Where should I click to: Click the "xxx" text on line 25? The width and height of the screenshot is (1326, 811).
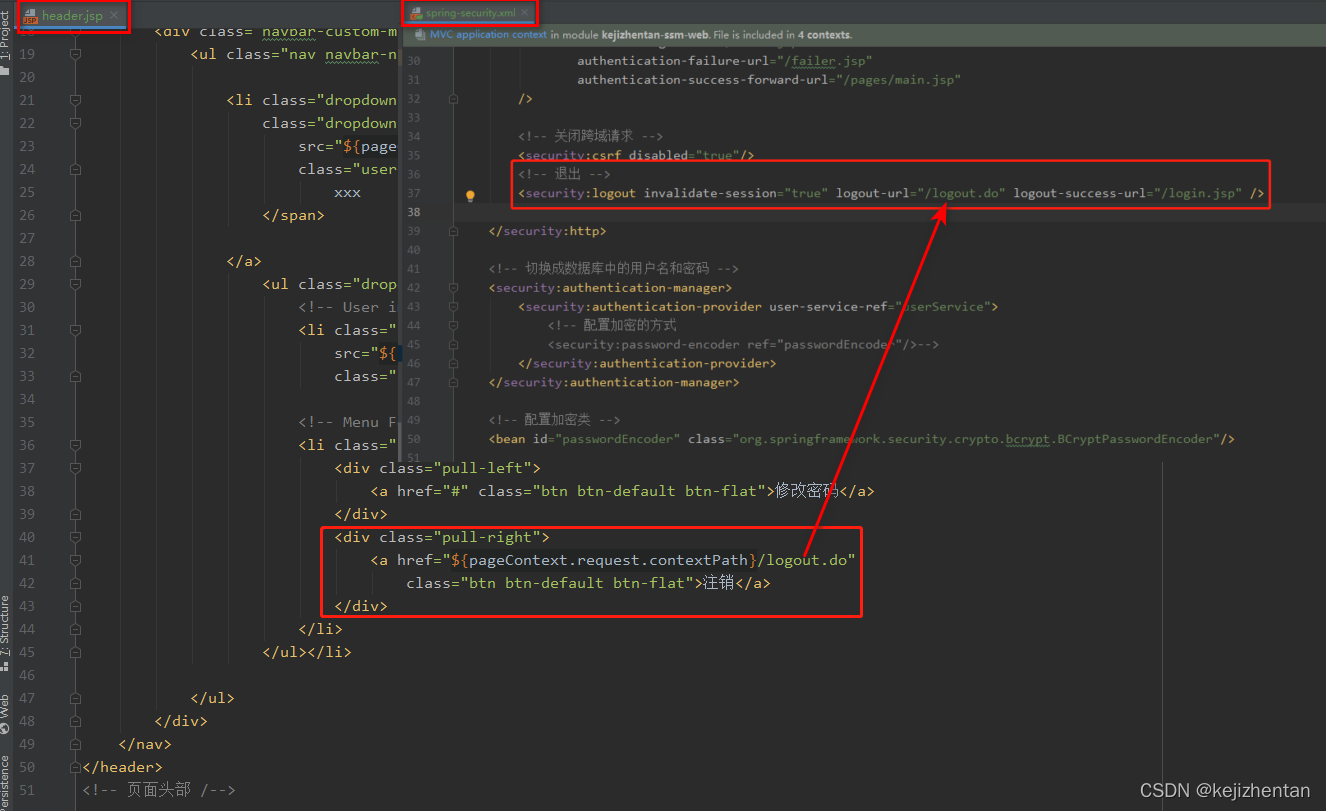pos(348,192)
